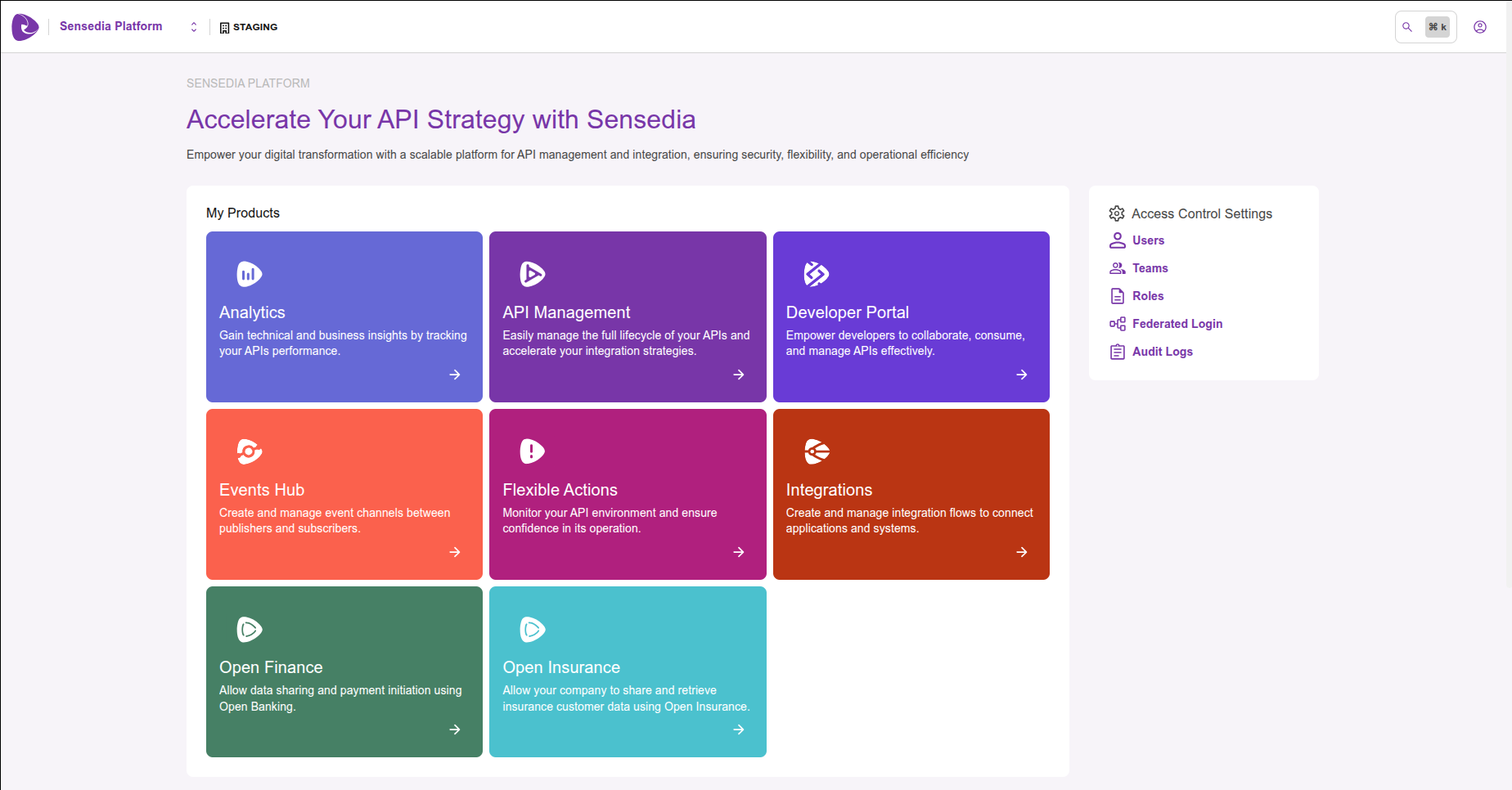This screenshot has height=790, width=1512.
Task: Click the Flexible Actions exclamation icon
Action: 532,451
